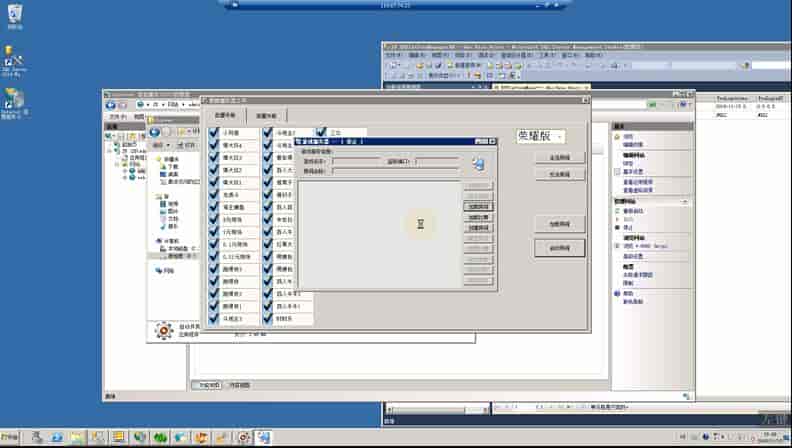
Task: Click the gear icon in the Explorer details pane
Action: tap(163, 330)
